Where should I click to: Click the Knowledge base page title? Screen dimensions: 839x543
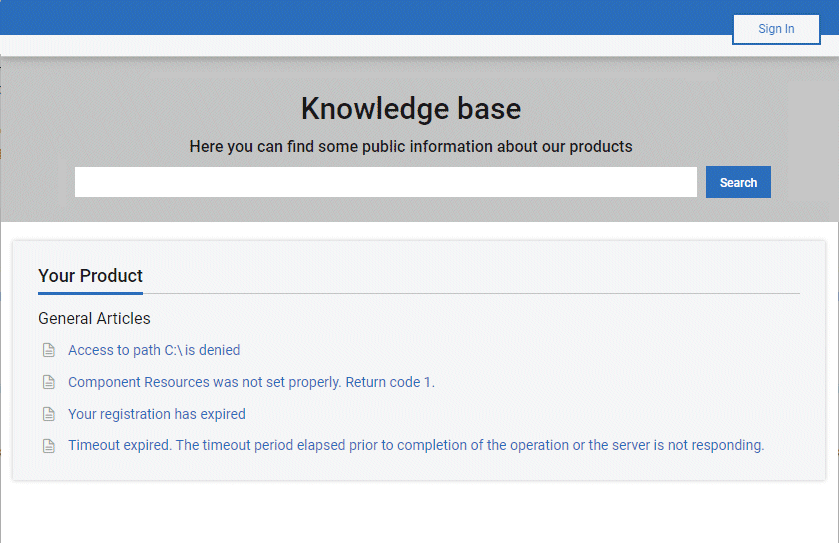[411, 109]
